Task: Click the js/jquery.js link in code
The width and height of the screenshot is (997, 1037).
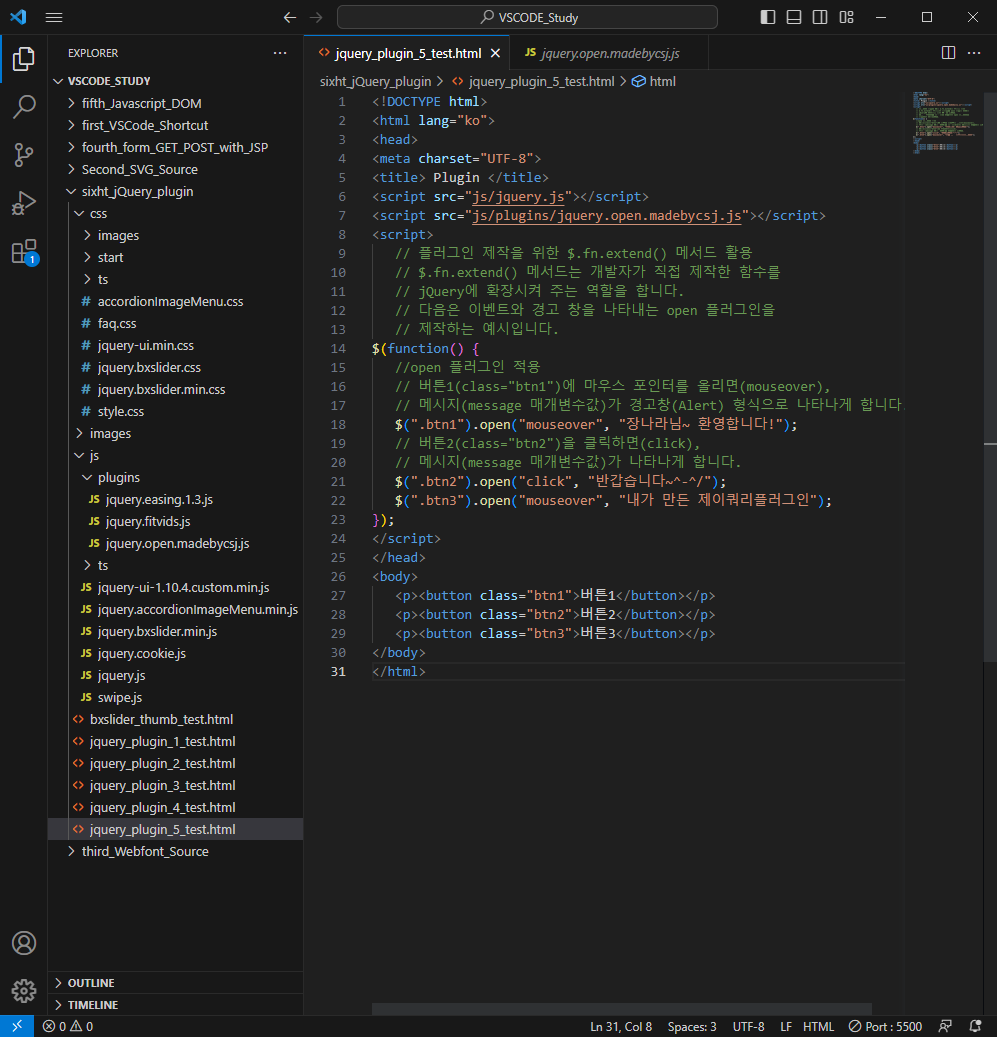Action: click(518, 196)
